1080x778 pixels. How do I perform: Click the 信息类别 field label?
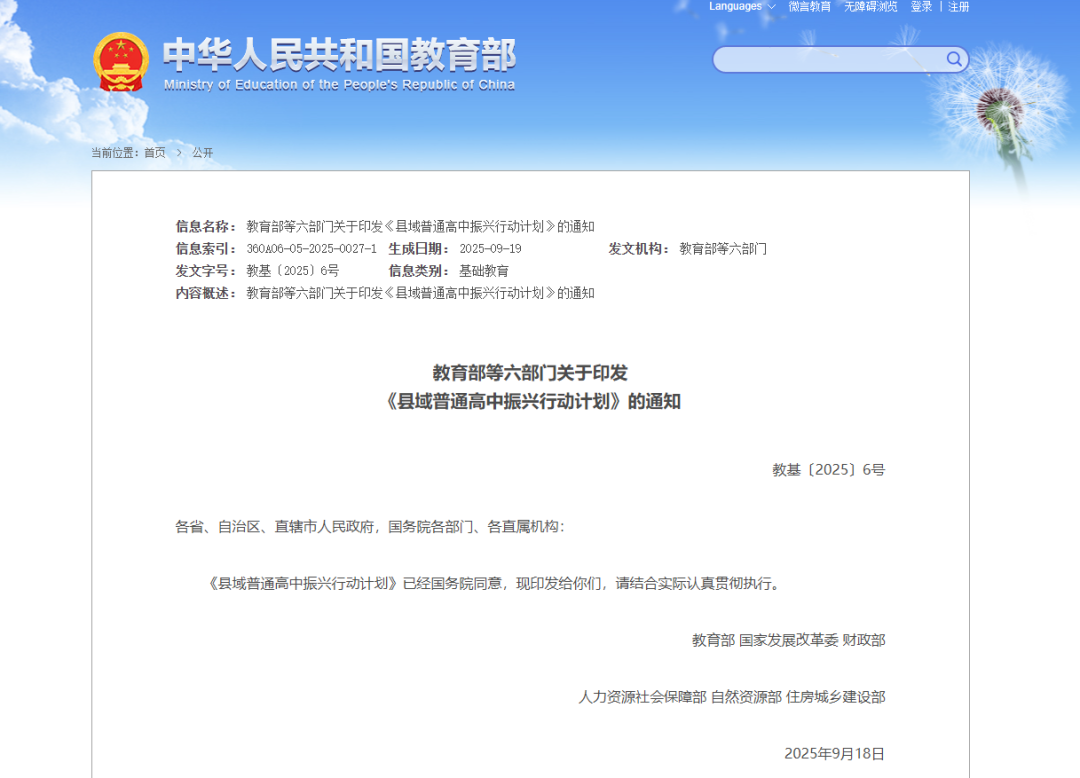coord(419,271)
